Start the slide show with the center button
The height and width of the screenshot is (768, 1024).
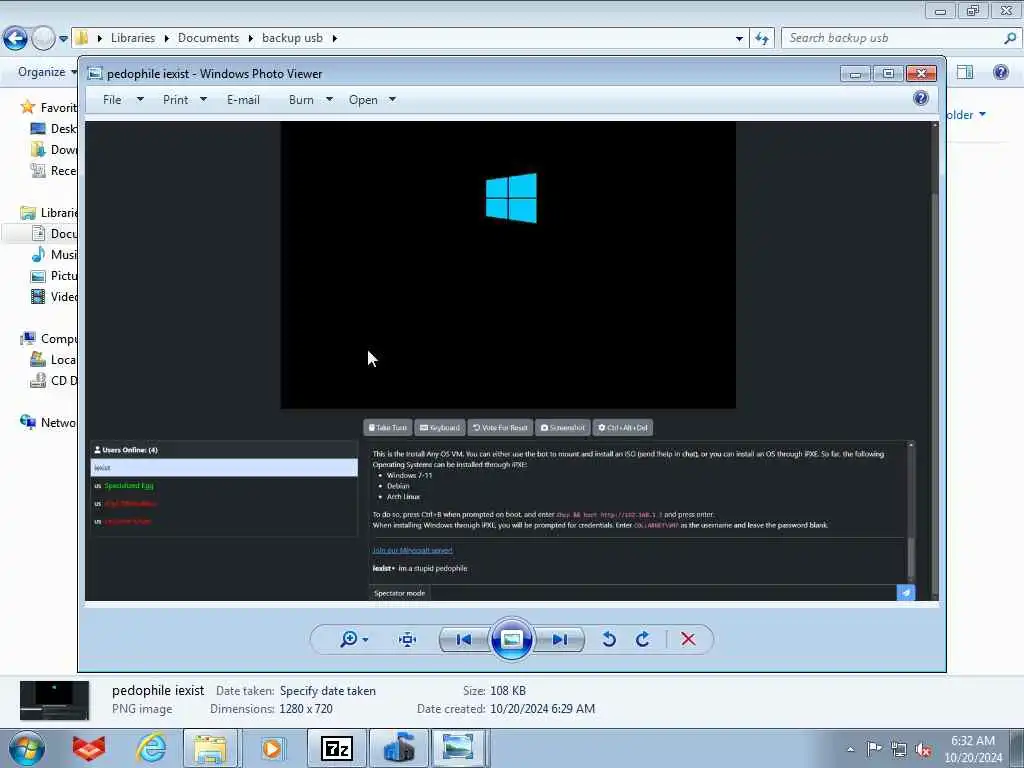coord(511,639)
